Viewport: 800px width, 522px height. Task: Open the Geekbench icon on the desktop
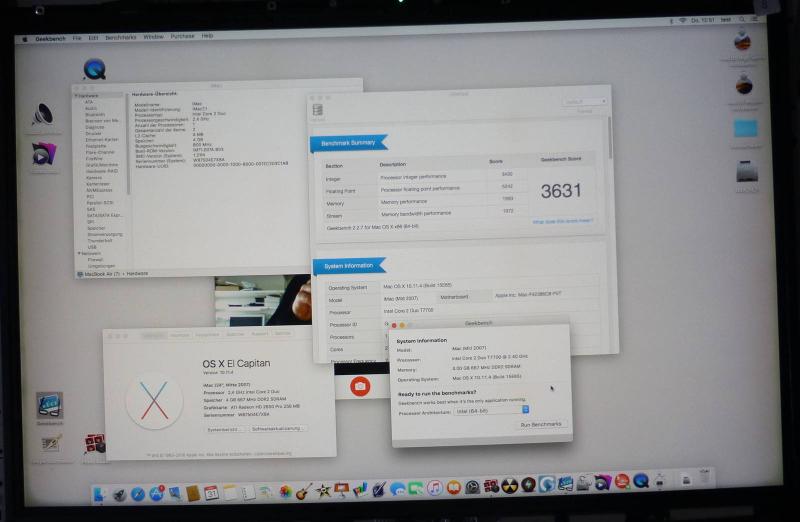(x=49, y=405)
